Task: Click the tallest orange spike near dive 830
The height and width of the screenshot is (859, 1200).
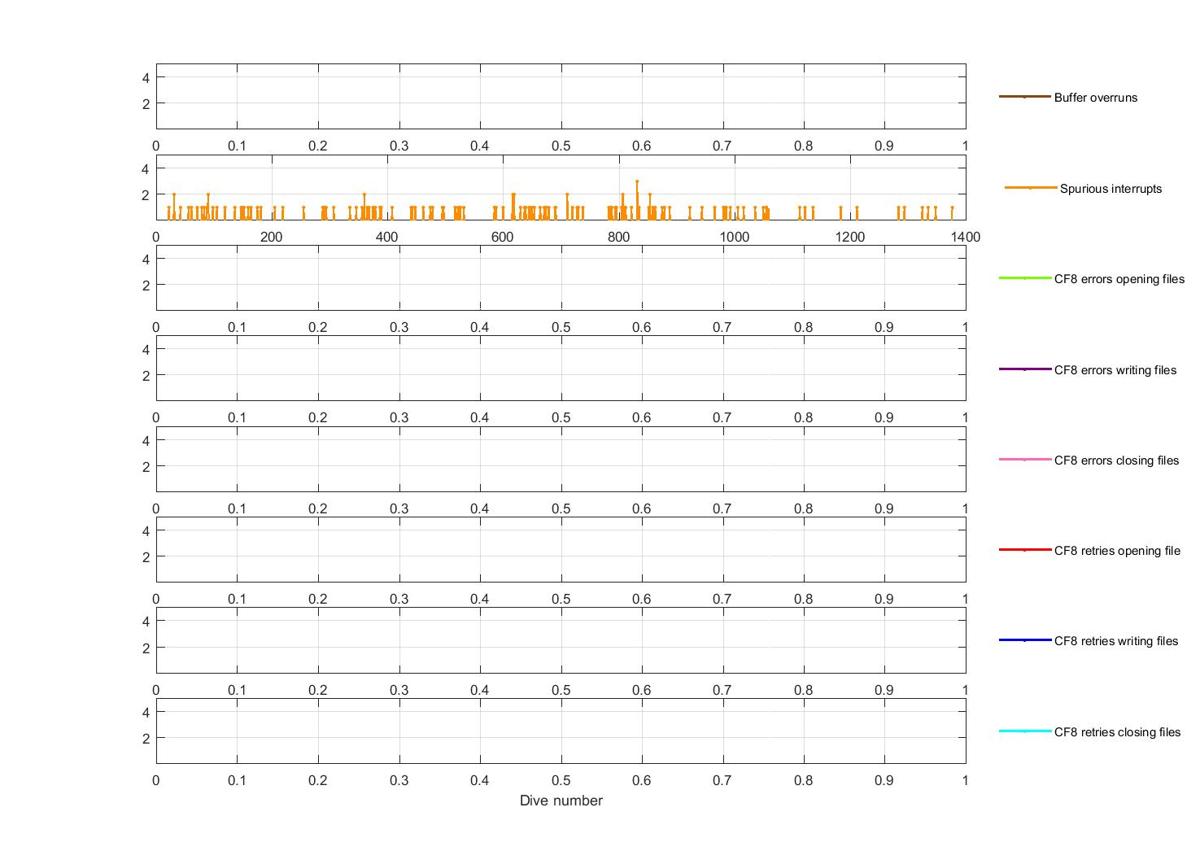Action: [637, 198]
